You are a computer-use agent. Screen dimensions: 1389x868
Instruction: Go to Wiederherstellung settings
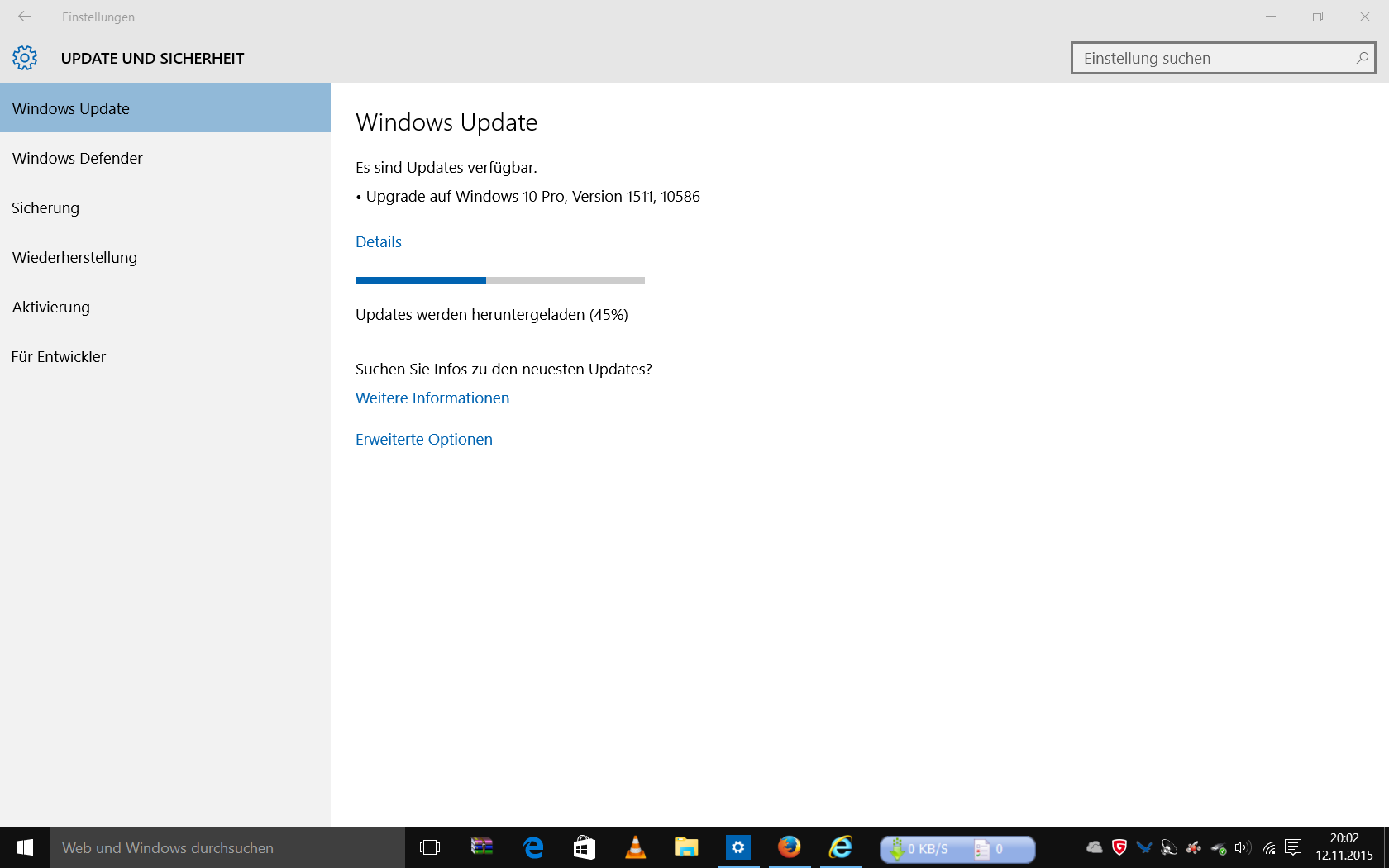point(74,257)
